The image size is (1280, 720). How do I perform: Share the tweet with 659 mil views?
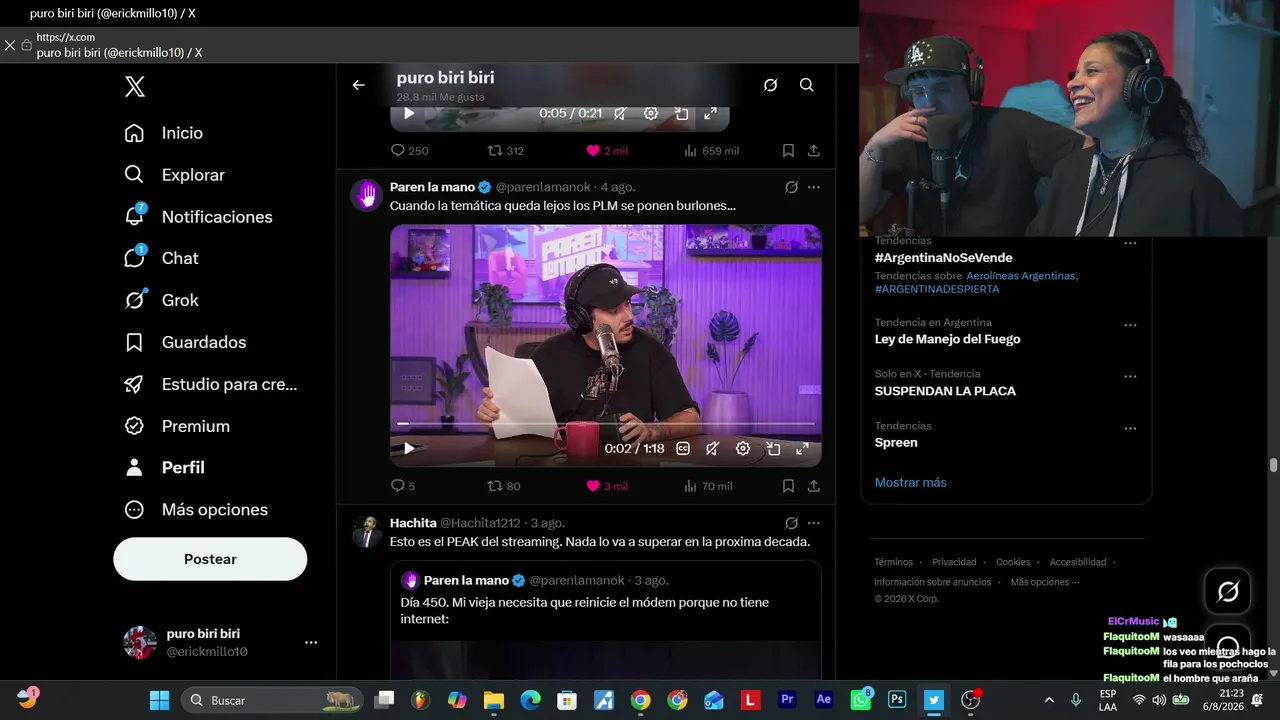(814, 151)
